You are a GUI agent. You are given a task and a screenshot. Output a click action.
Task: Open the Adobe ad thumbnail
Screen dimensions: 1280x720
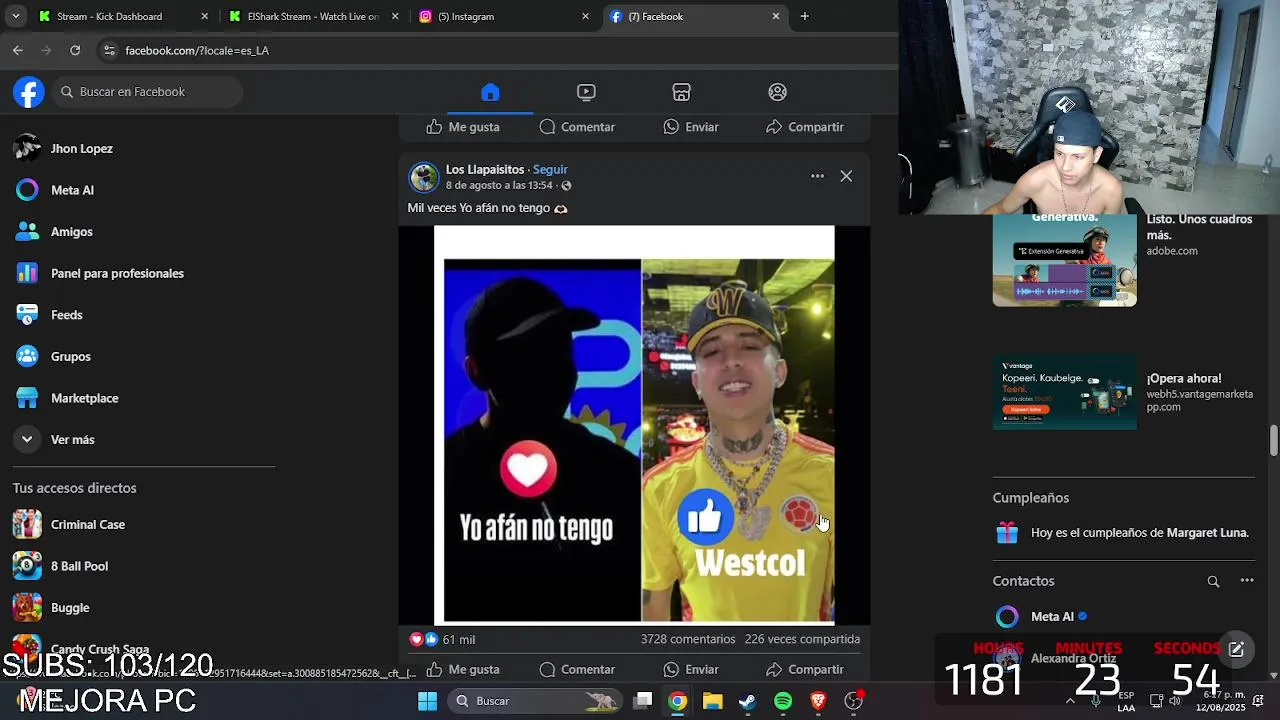(x=1064, y=260)
